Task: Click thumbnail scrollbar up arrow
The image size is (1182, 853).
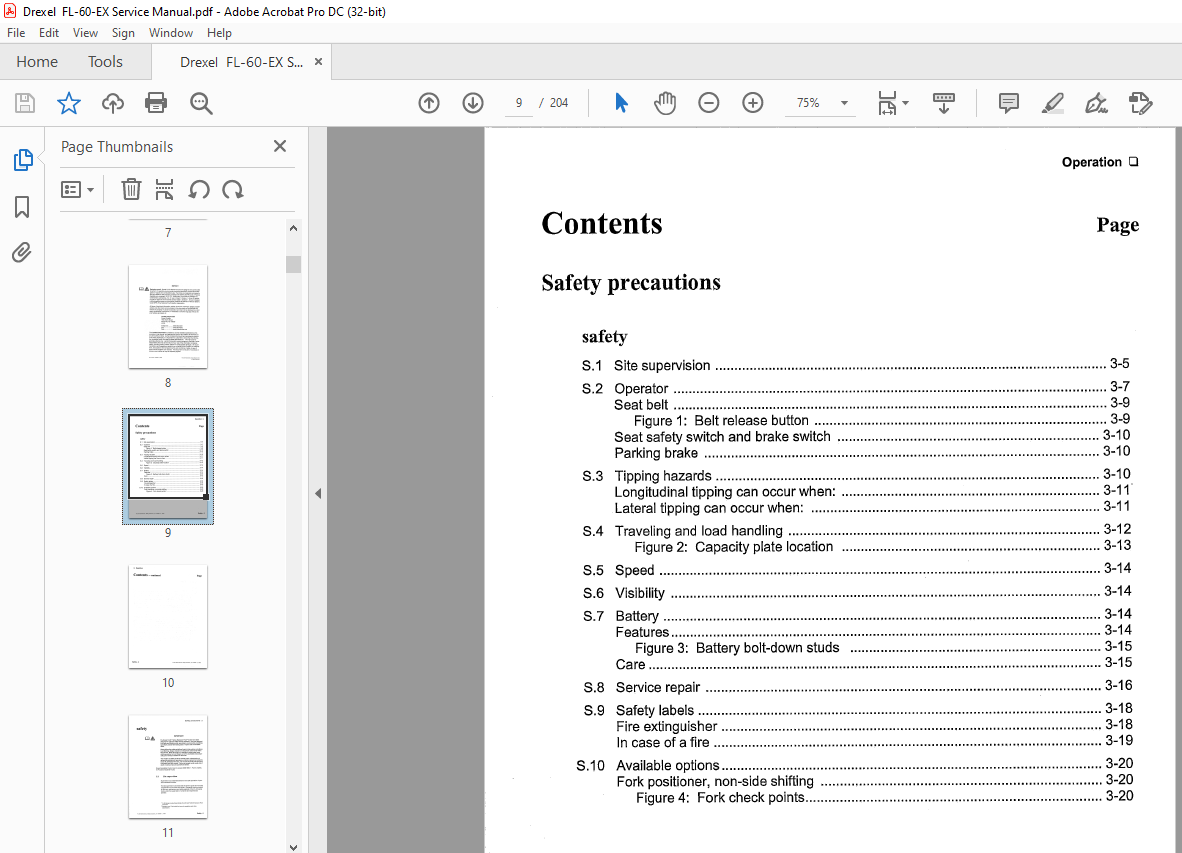Action: coord(293,228)
